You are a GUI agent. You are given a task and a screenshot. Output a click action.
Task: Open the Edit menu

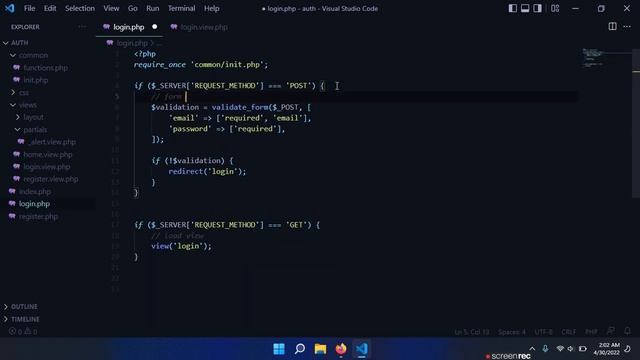coord(50,8)
